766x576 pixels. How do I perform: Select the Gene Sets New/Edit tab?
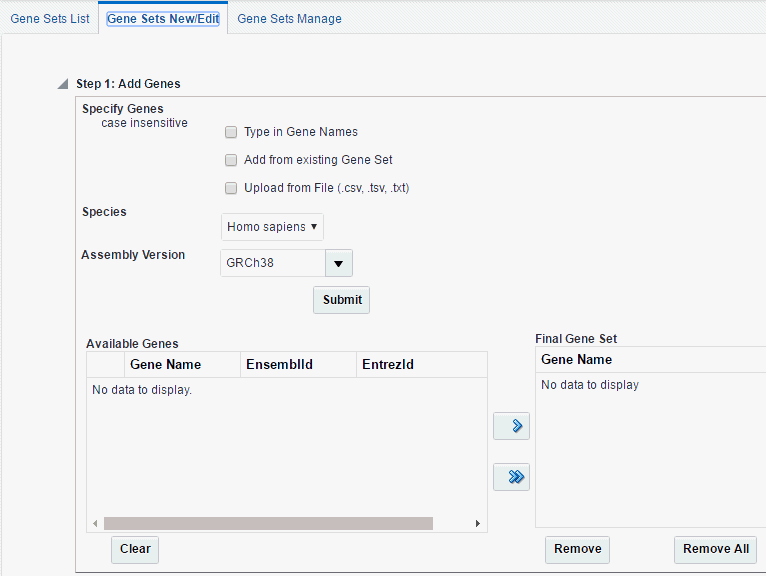pyautogui.click(x=163, y=19)
